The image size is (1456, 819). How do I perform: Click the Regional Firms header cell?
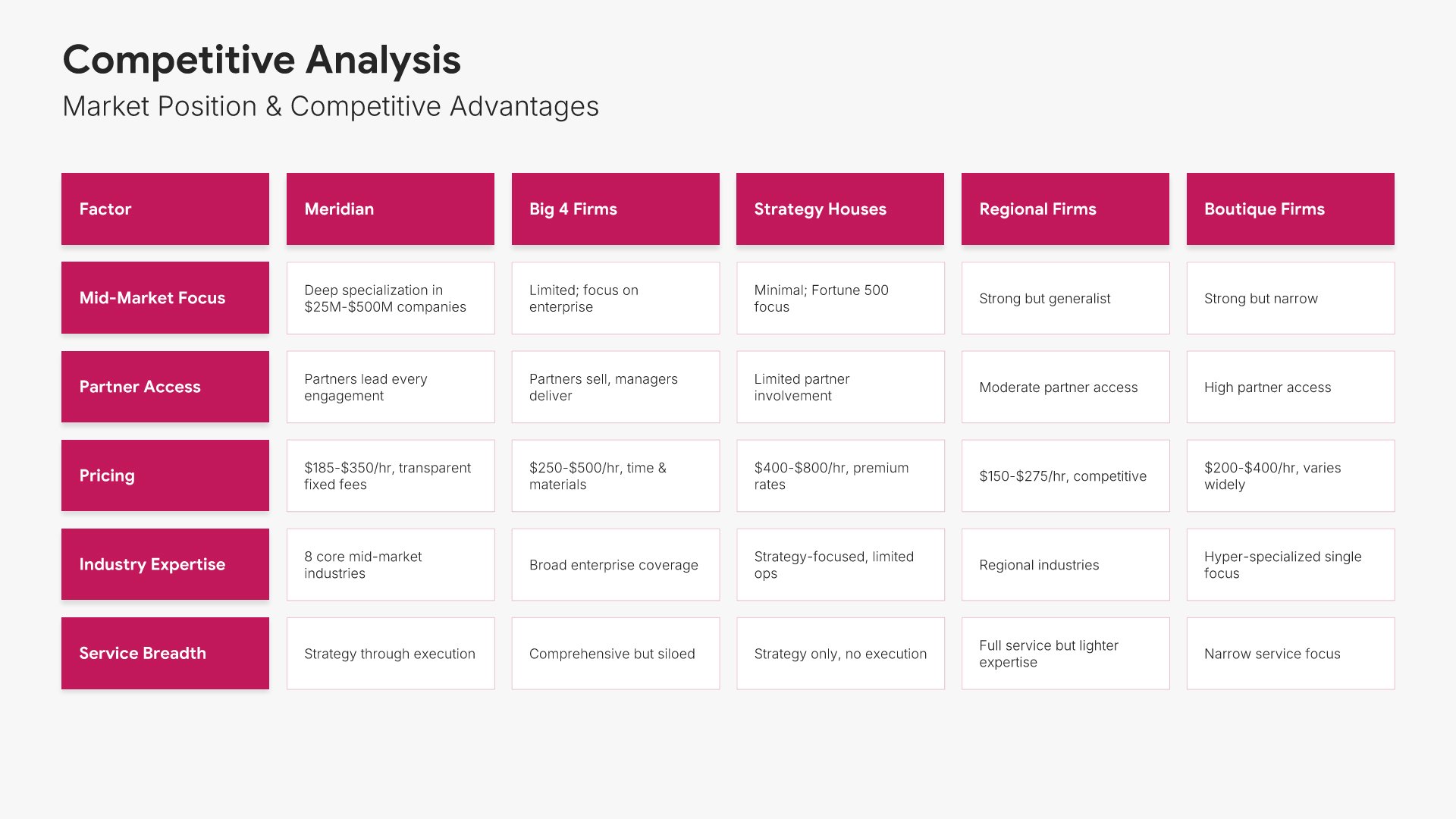tap(1065, 209)
